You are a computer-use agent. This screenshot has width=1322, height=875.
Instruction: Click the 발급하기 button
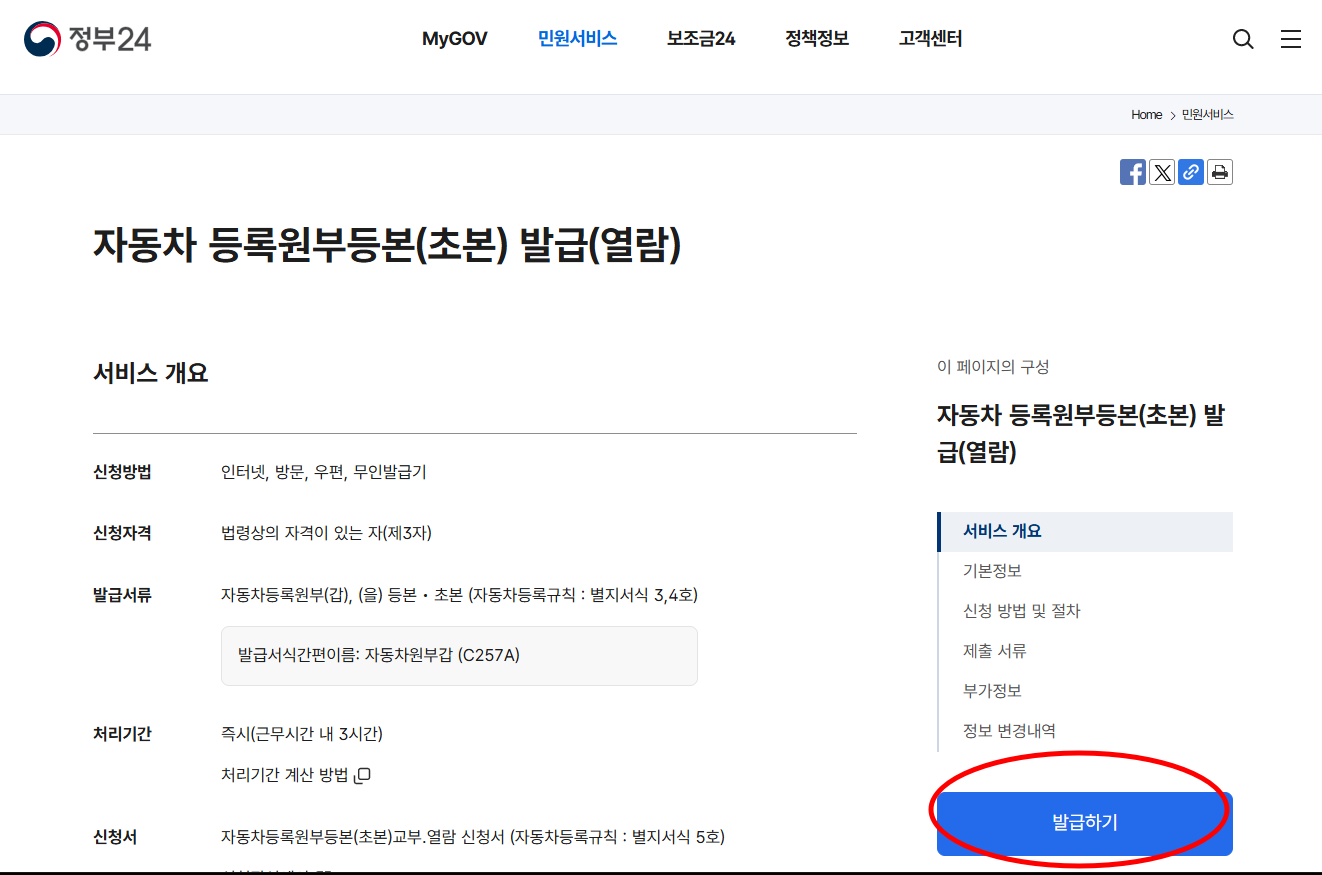click(1085, 824)
